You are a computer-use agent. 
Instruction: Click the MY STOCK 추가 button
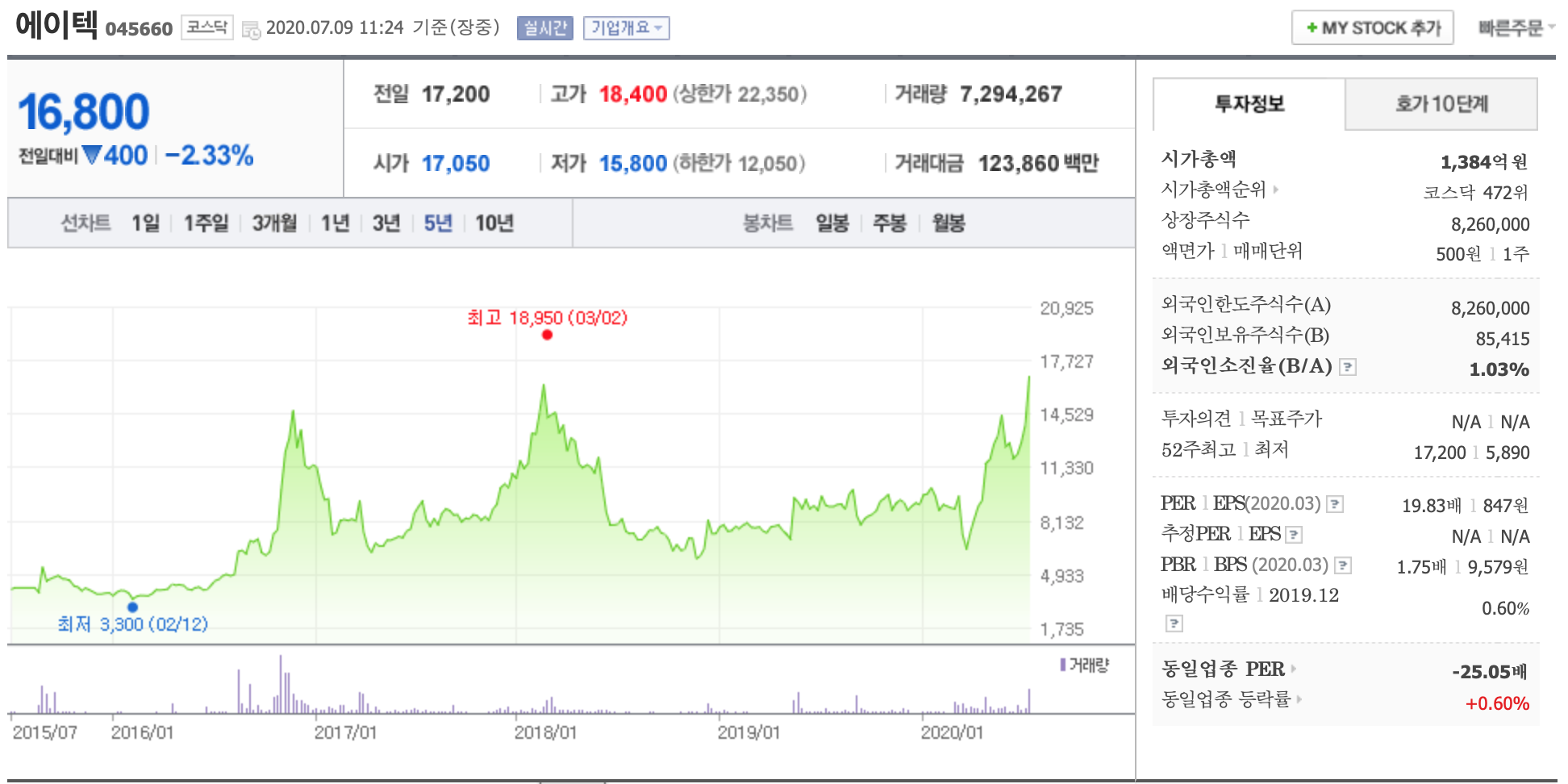tap(1373, 28)
